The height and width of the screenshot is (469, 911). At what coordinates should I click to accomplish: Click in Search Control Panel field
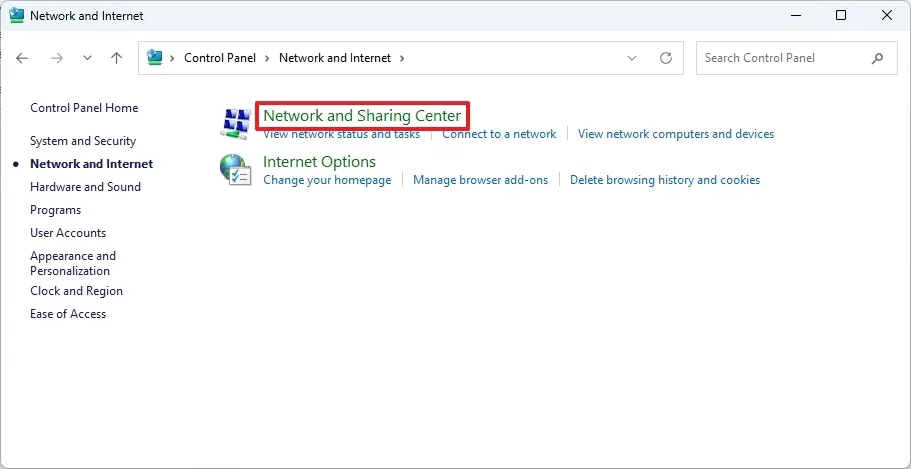[797, 58]
